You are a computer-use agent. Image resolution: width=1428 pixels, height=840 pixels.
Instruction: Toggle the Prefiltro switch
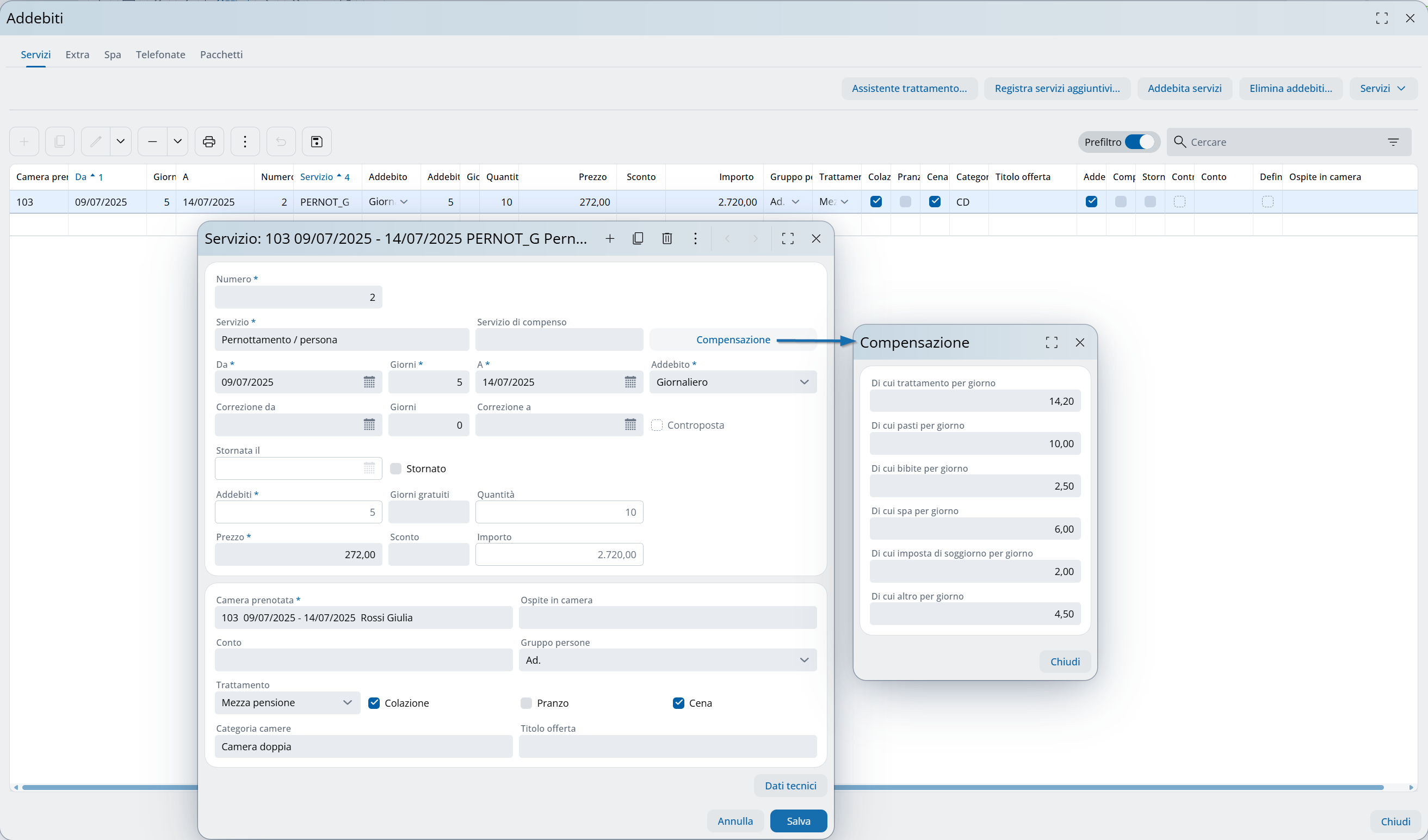1140,143
